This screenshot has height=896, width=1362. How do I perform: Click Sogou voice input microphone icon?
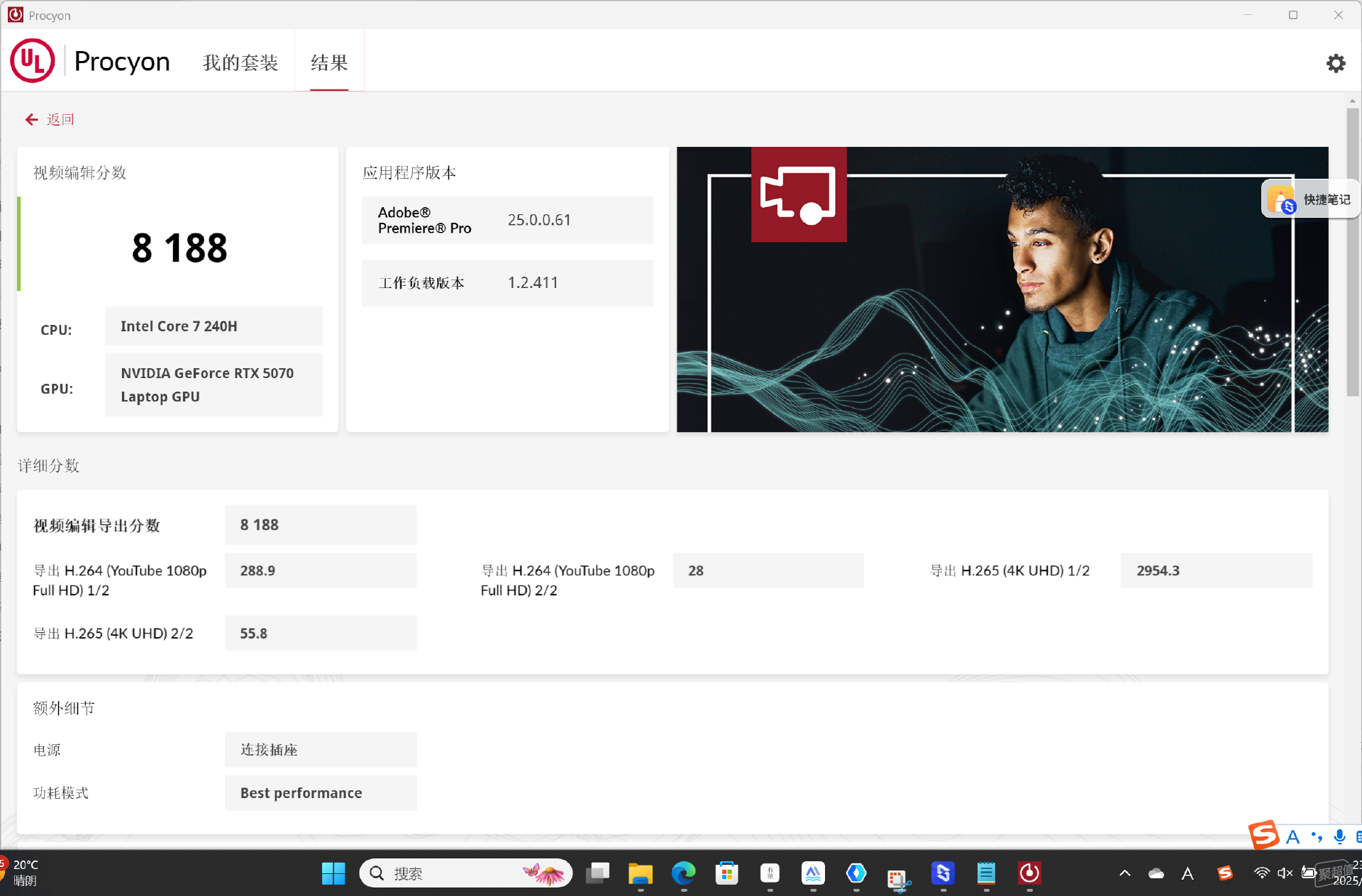(x=1339, y=837)
